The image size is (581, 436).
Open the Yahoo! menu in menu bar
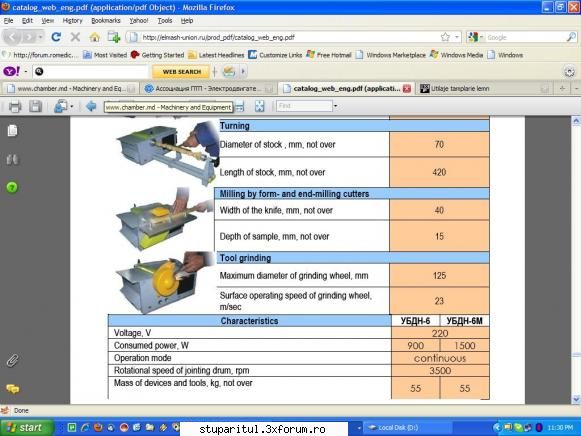(139, 21)
